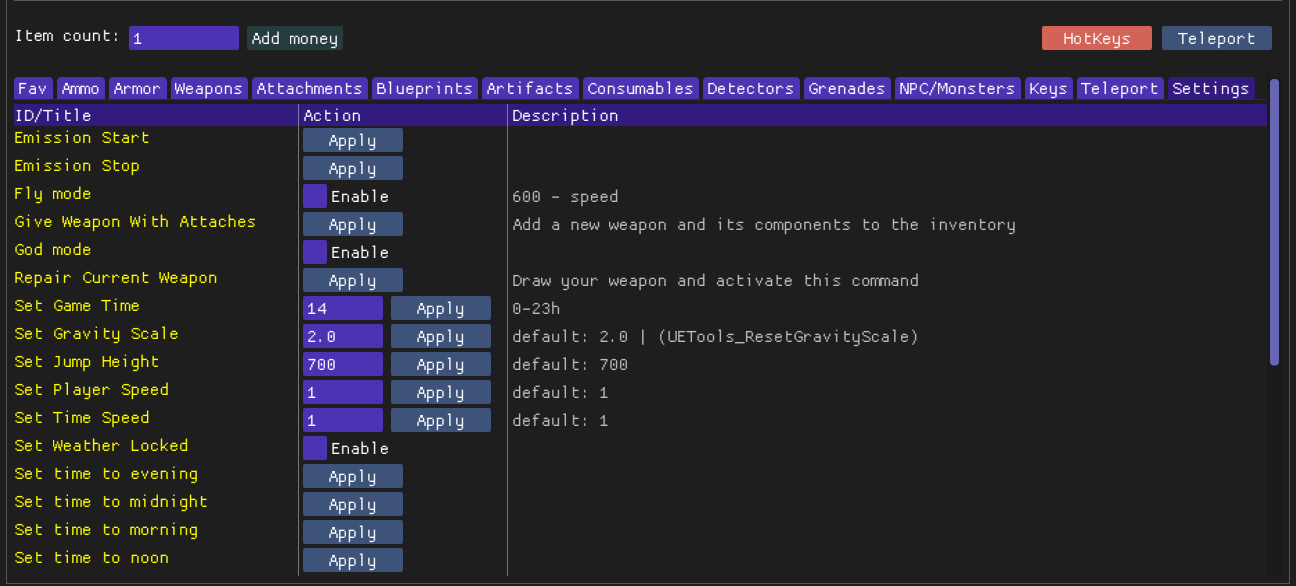
Task: Click the Add money button
Action: coord(295,39)
